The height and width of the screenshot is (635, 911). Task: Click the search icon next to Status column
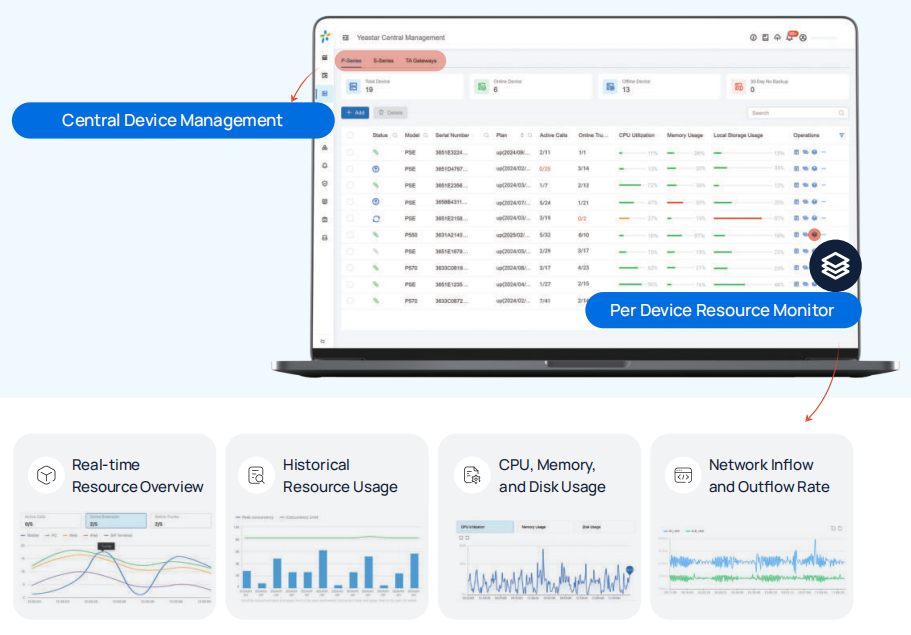[395, 134]
